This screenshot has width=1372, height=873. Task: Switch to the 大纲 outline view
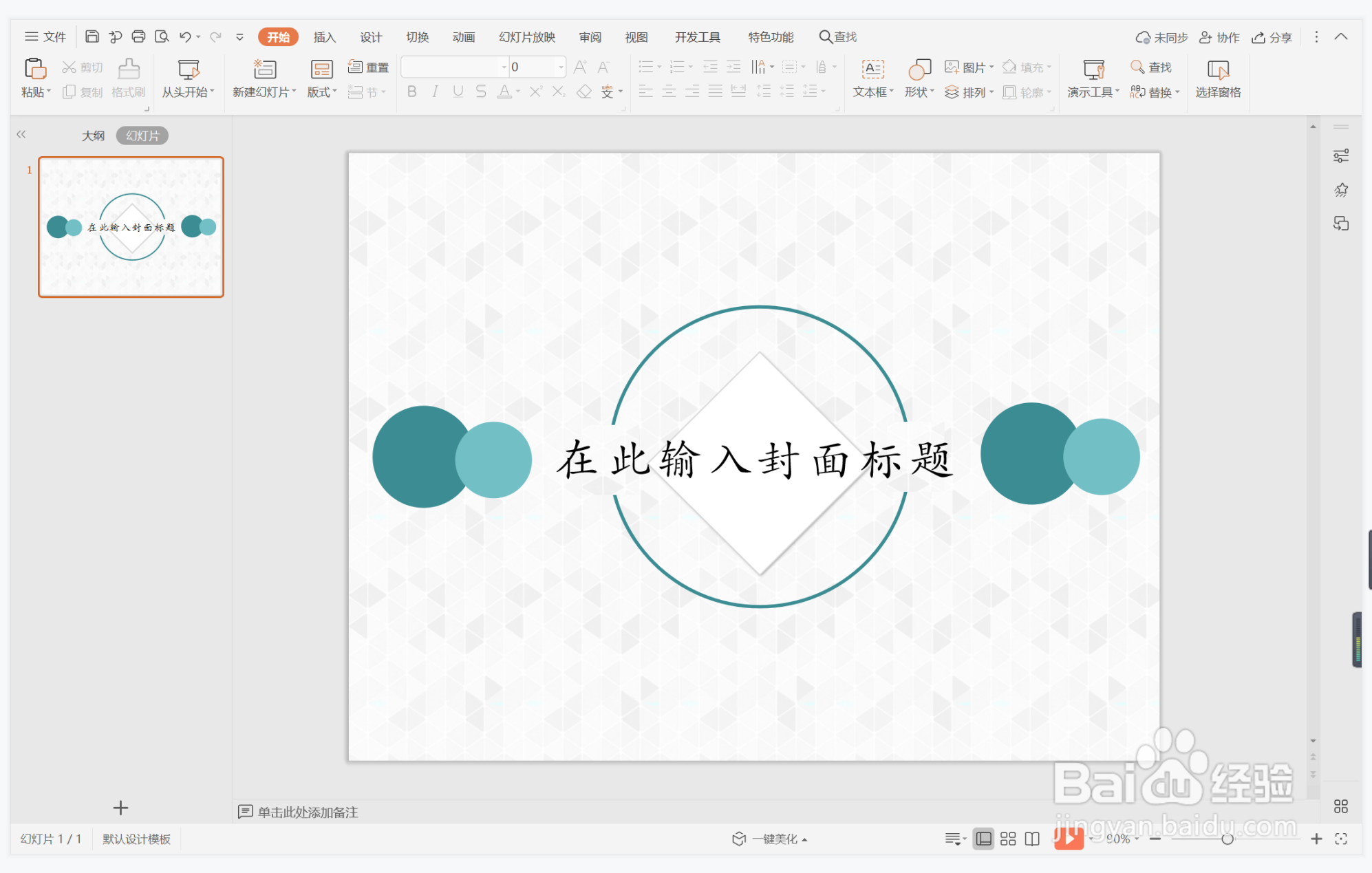(94, 136)
